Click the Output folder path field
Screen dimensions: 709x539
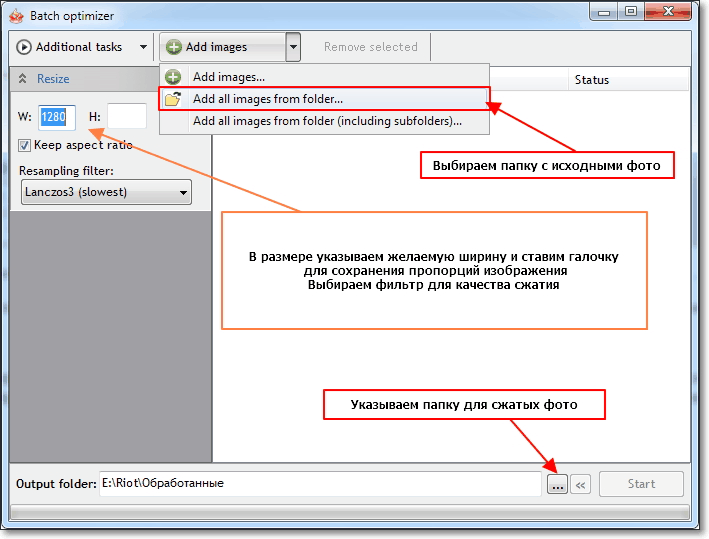[x=320, y=483]
